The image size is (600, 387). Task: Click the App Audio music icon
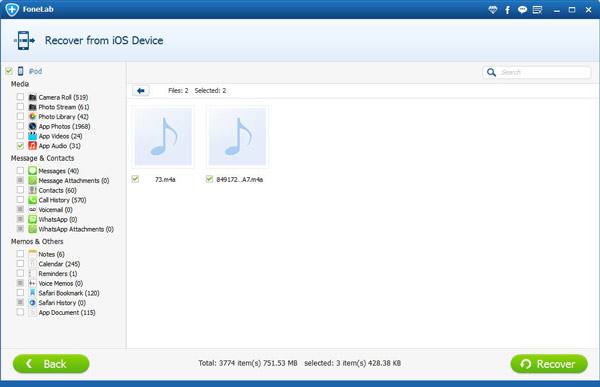(x=33, y=145)
